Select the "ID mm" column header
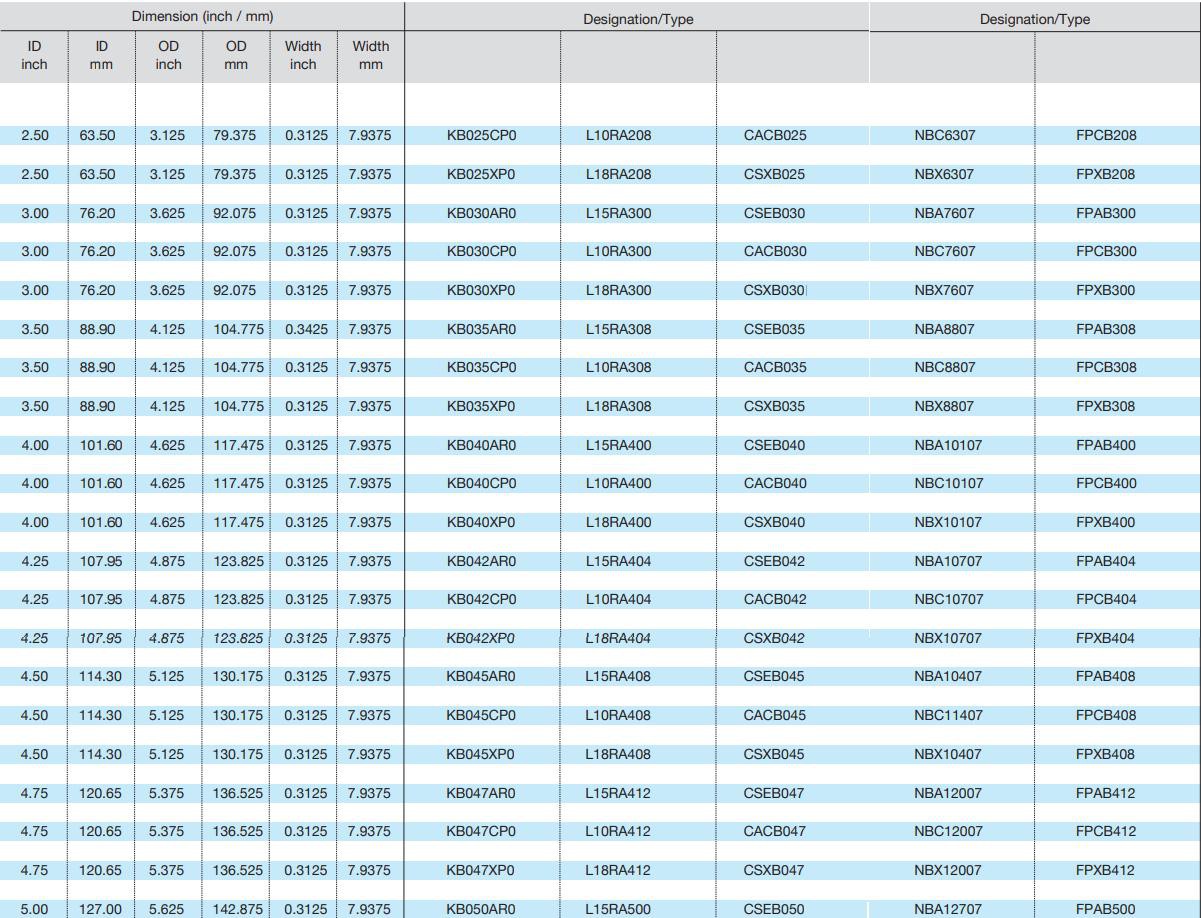The height and width of the screenshot is (918, 1201). click(101, 55)
